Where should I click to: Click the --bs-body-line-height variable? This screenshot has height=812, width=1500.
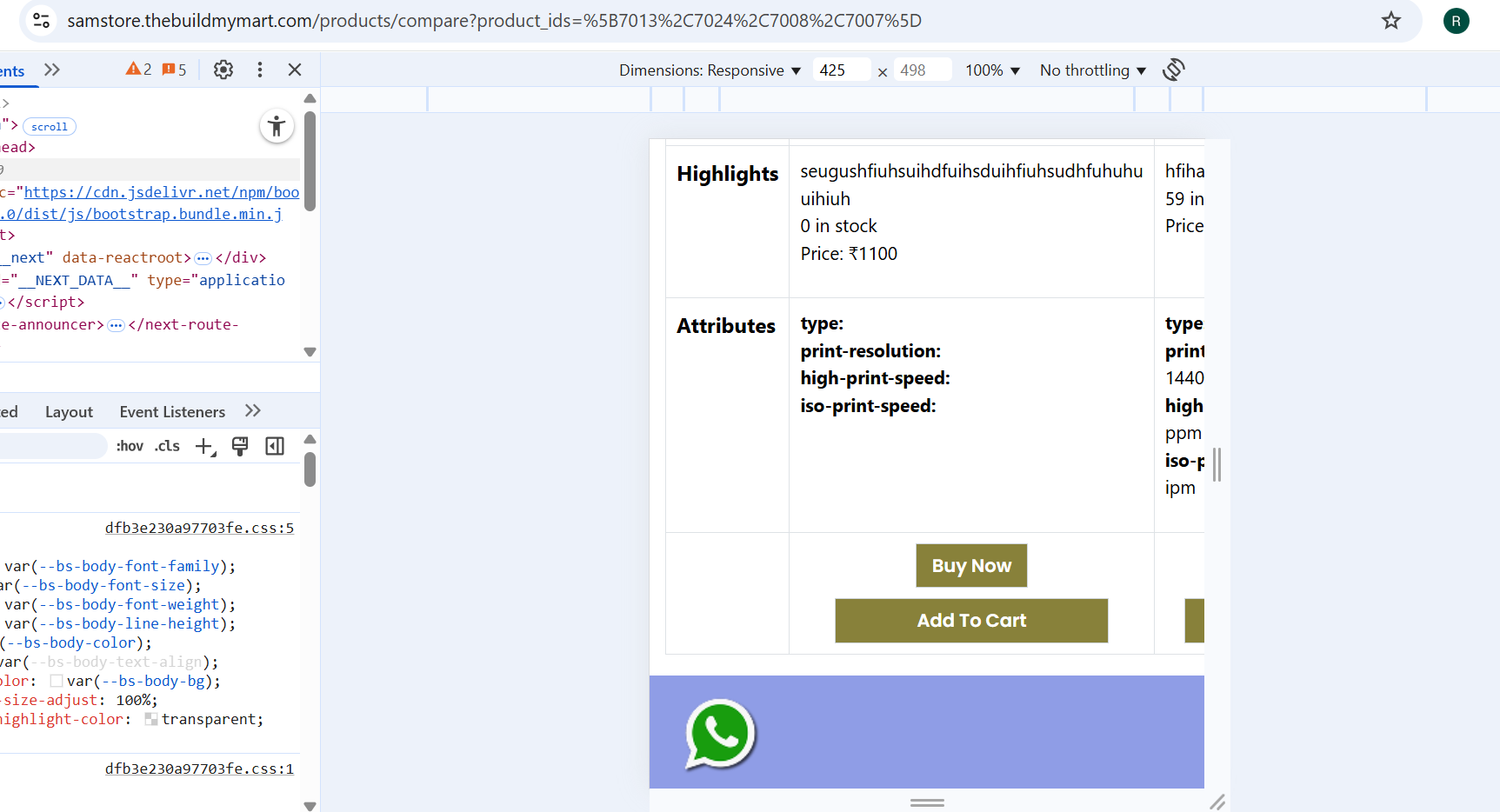tap(130, 624)
